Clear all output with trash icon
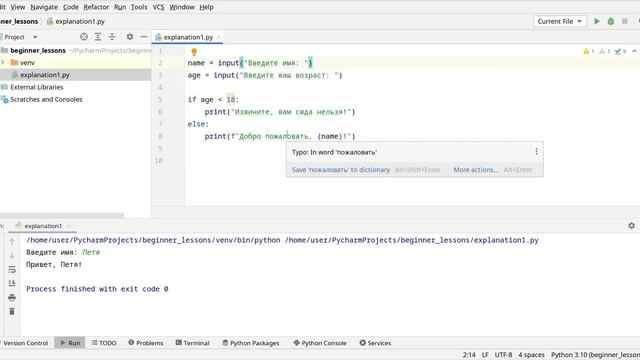Viewport: 640px width, 360px height. pos(12,311)
